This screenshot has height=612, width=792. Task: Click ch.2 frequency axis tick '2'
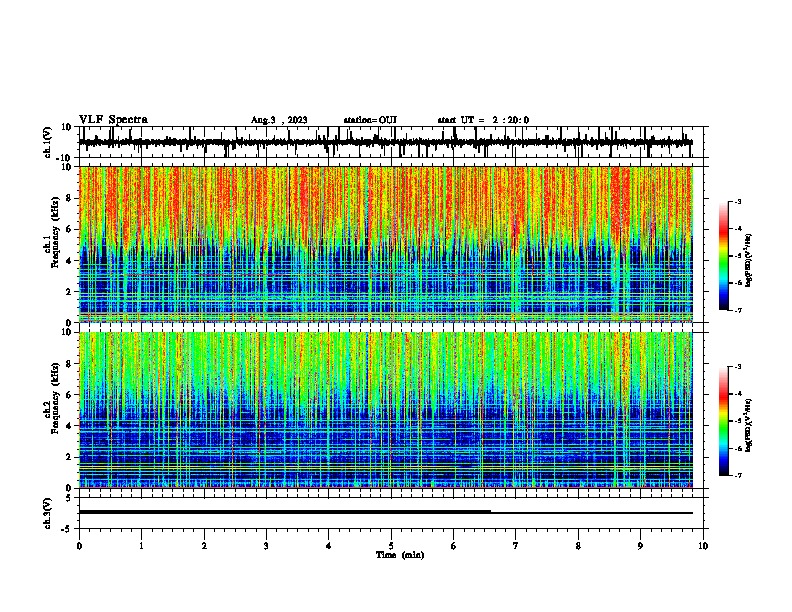[70, 457]
